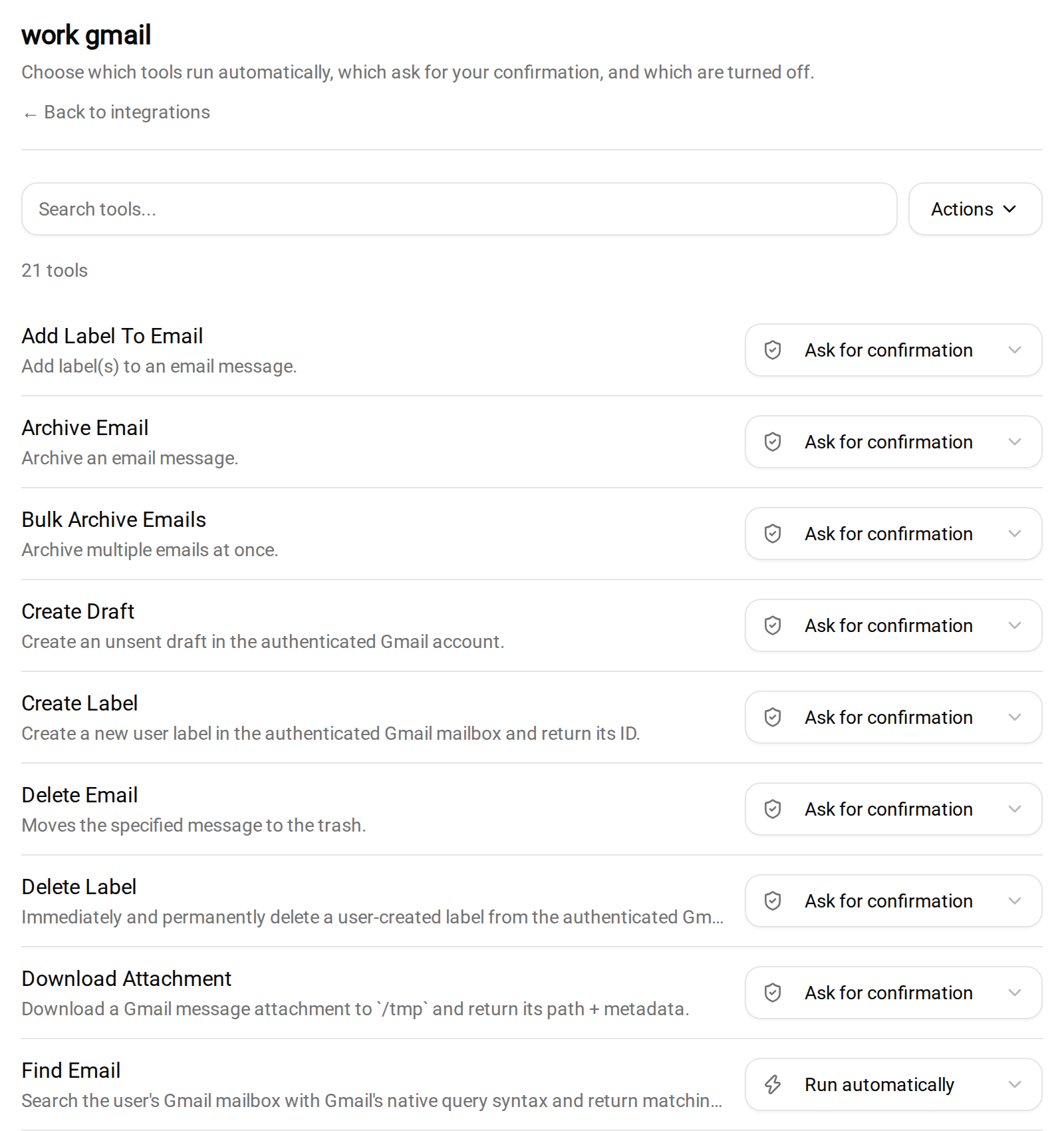Click the Bulk Archive Emails title

tap(114, 520)
